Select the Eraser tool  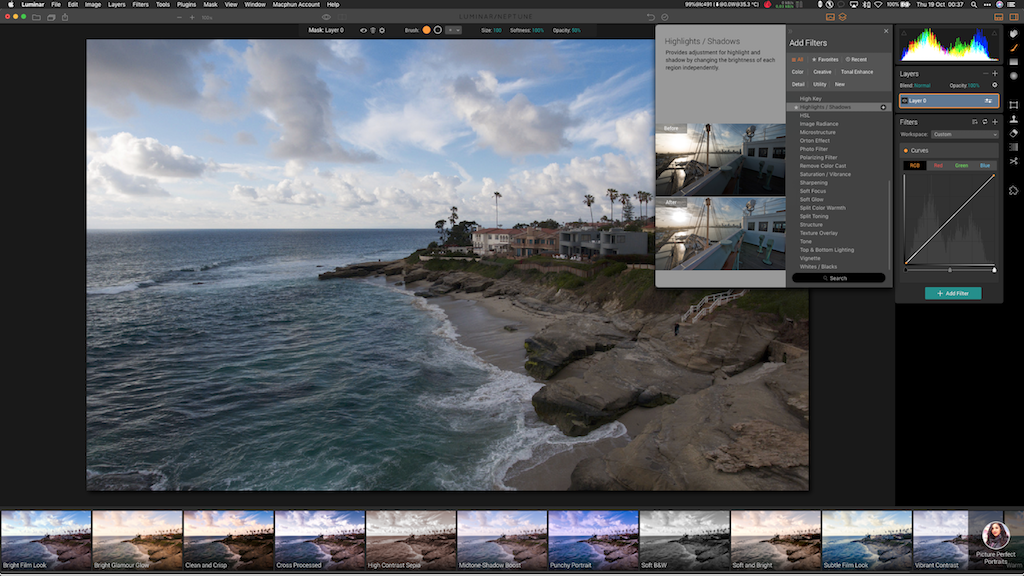click(x=1013, y=133)
